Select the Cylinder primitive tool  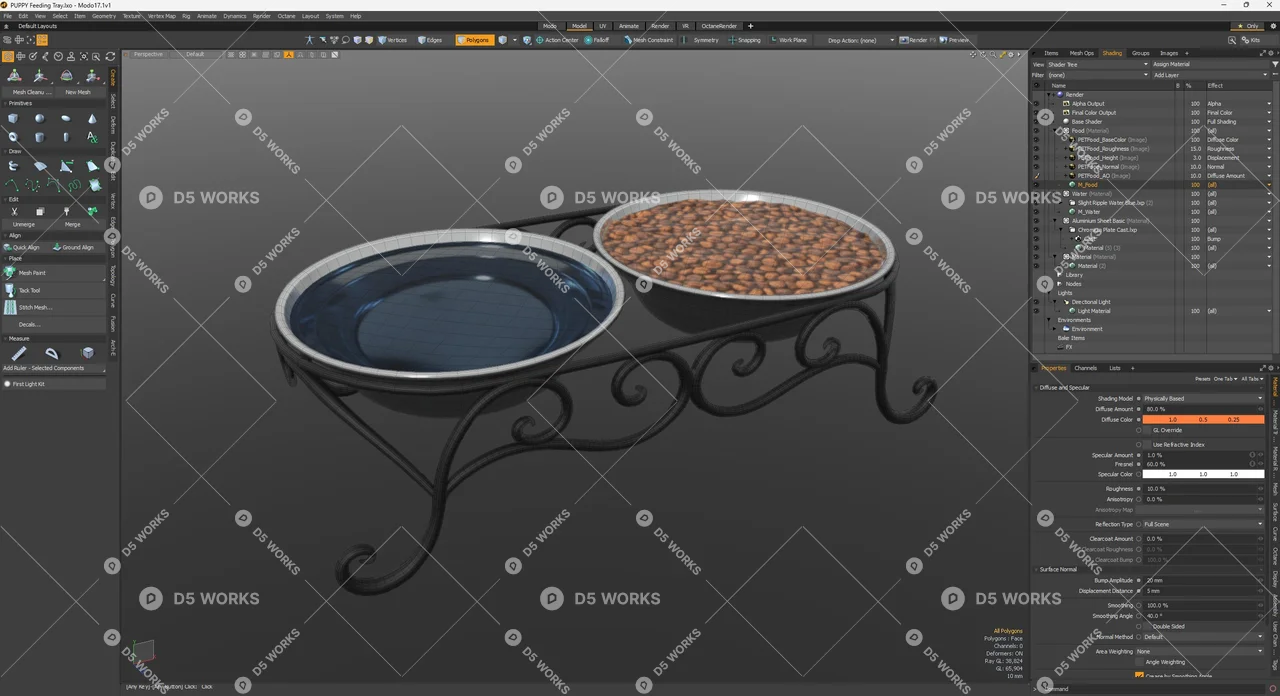(39, 137)
